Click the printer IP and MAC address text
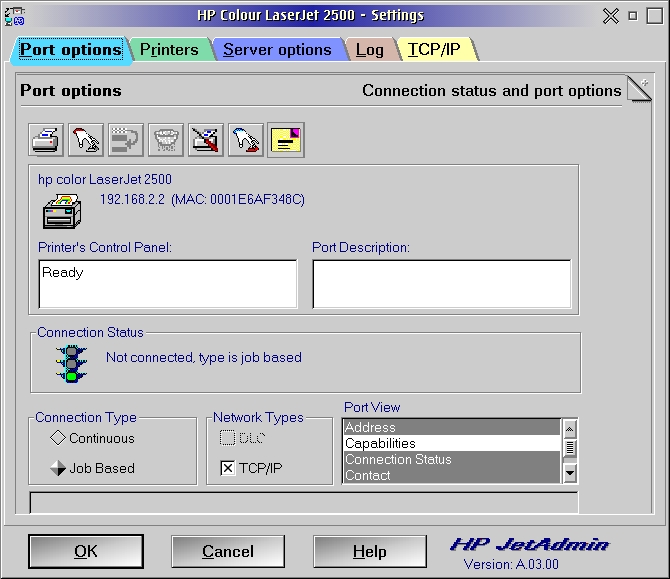The image size is (670, 579). coord(202,200)
